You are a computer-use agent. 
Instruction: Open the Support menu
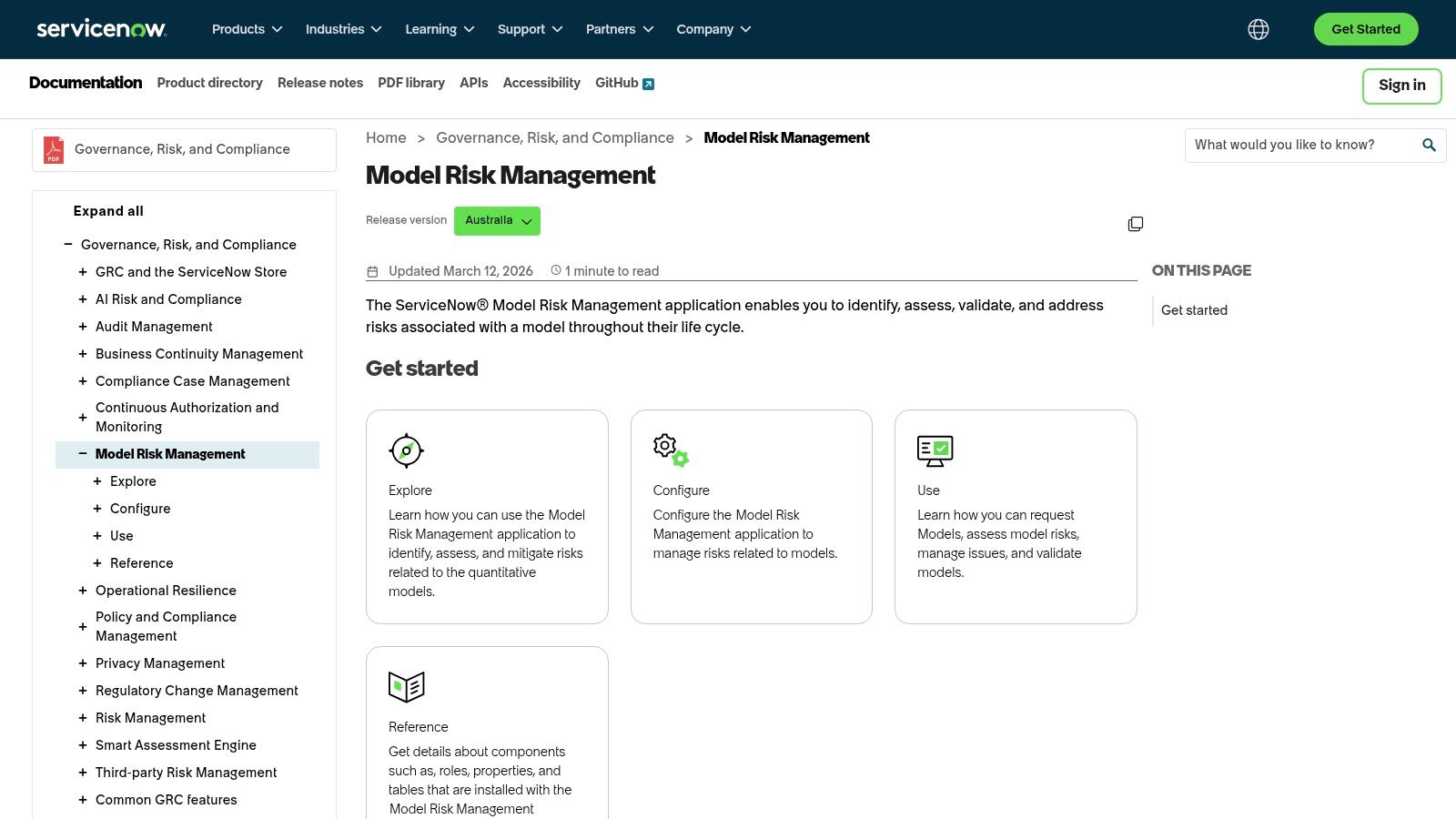tap(530, 29)
